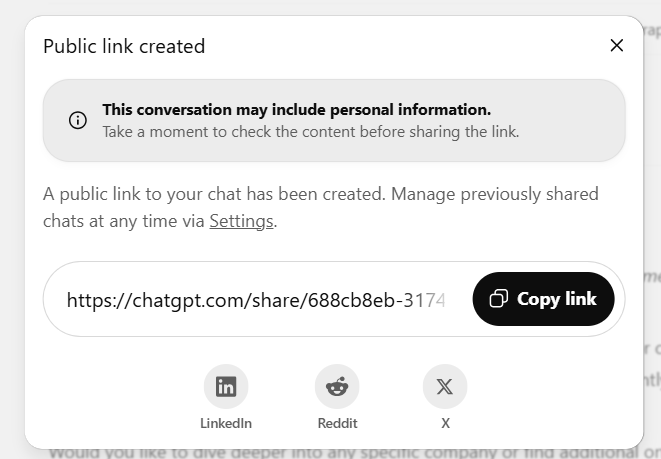Share the chat link on Reddit
Screen dimensions: 661x459
(336, 386)
